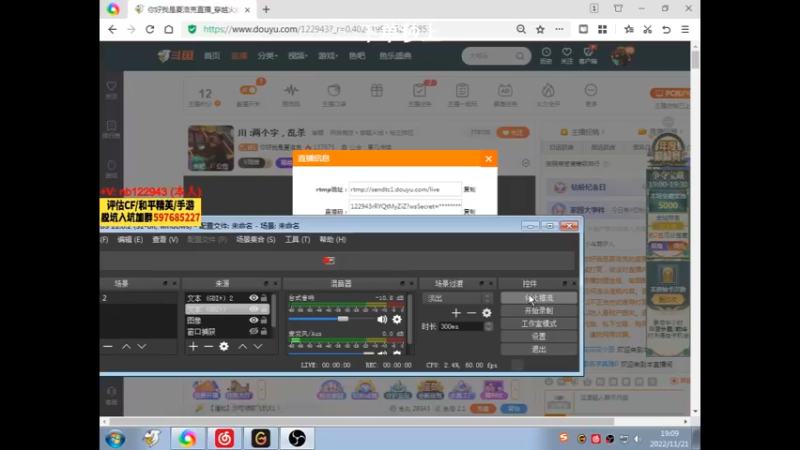
Task: Open NetEase Cloud Music from the taskbar
Action: [x=224, y=438]
